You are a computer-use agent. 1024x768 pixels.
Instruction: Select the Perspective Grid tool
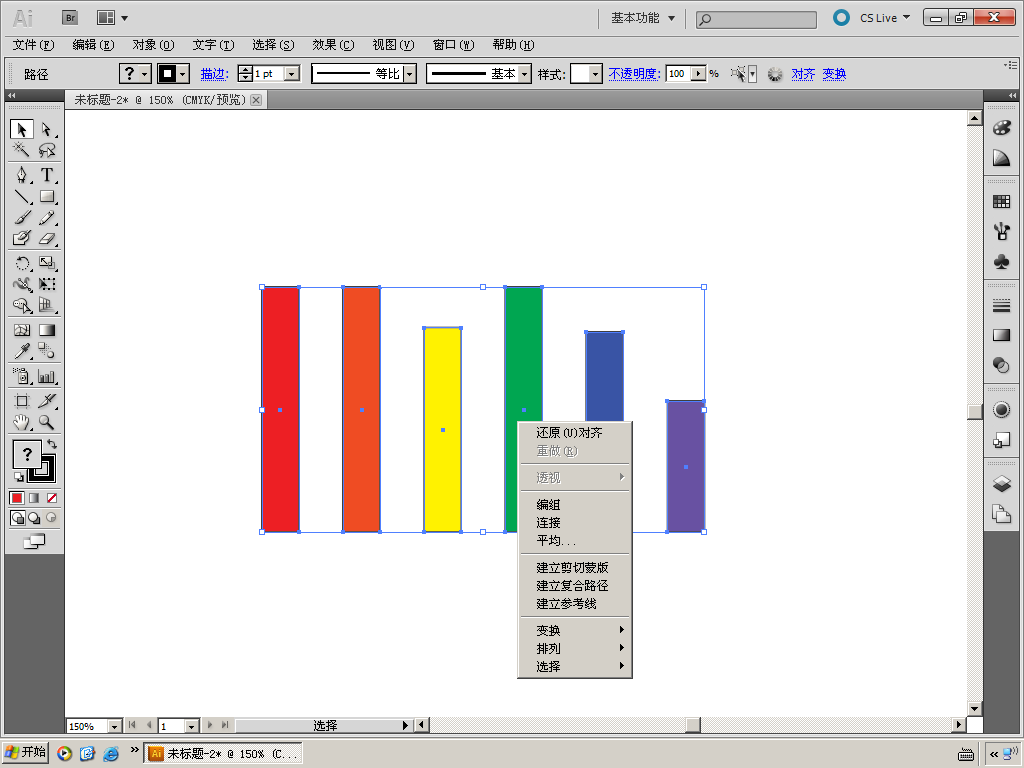(x=46, y=305)
